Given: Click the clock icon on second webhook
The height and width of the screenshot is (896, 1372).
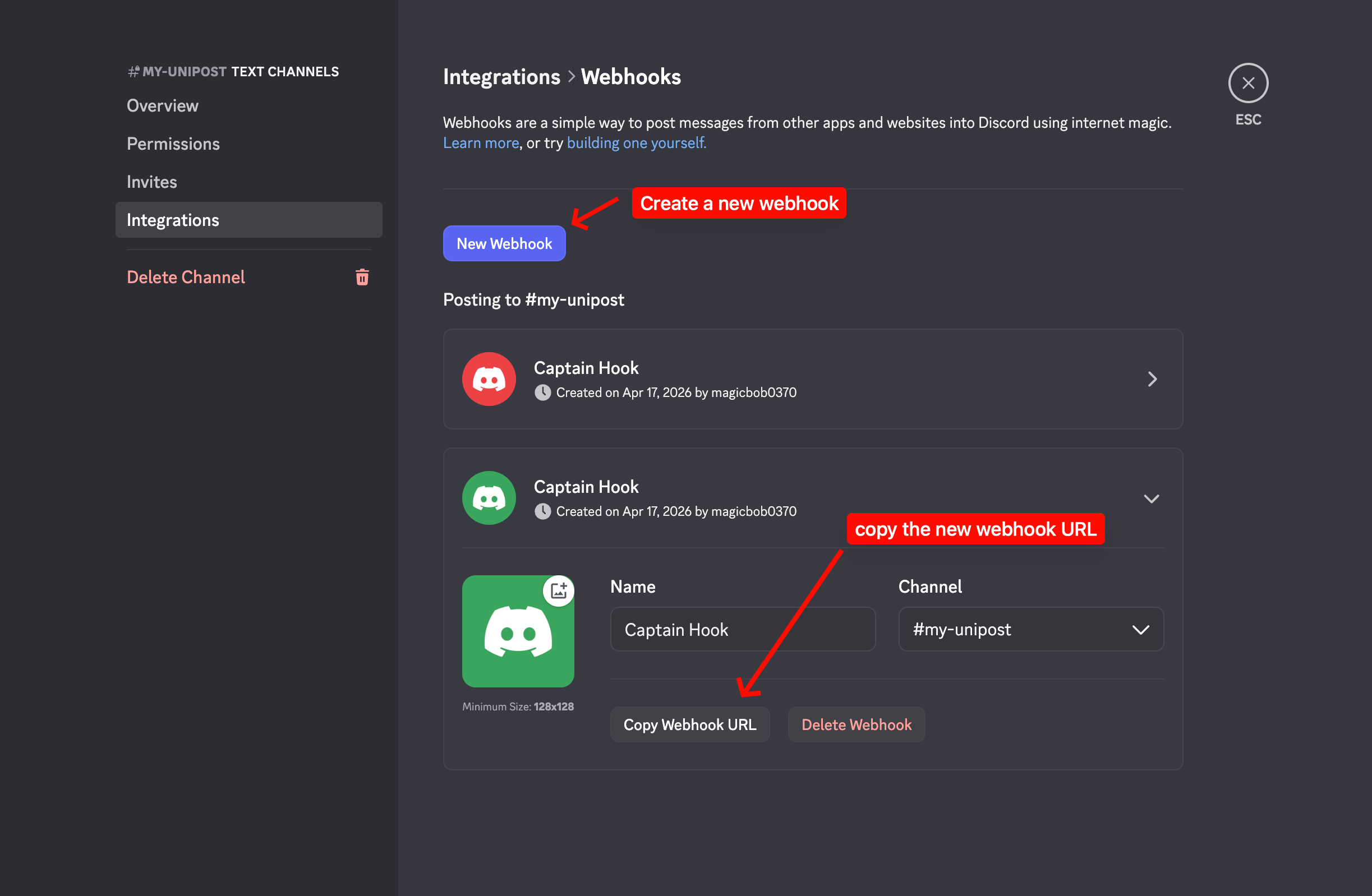Looking at the screenshot, I should pos(542,511).
